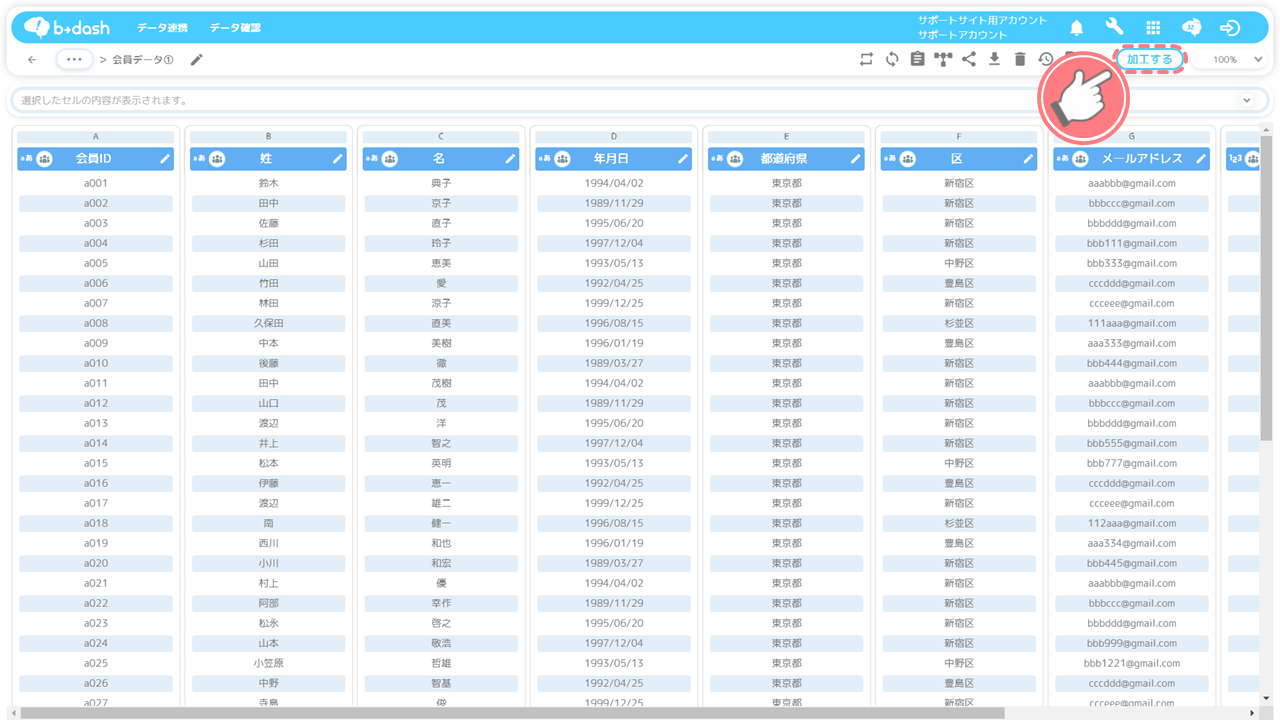Screen dimensions: 1280x720
Task: Select the cell 典子
Action: pos(441,183)
